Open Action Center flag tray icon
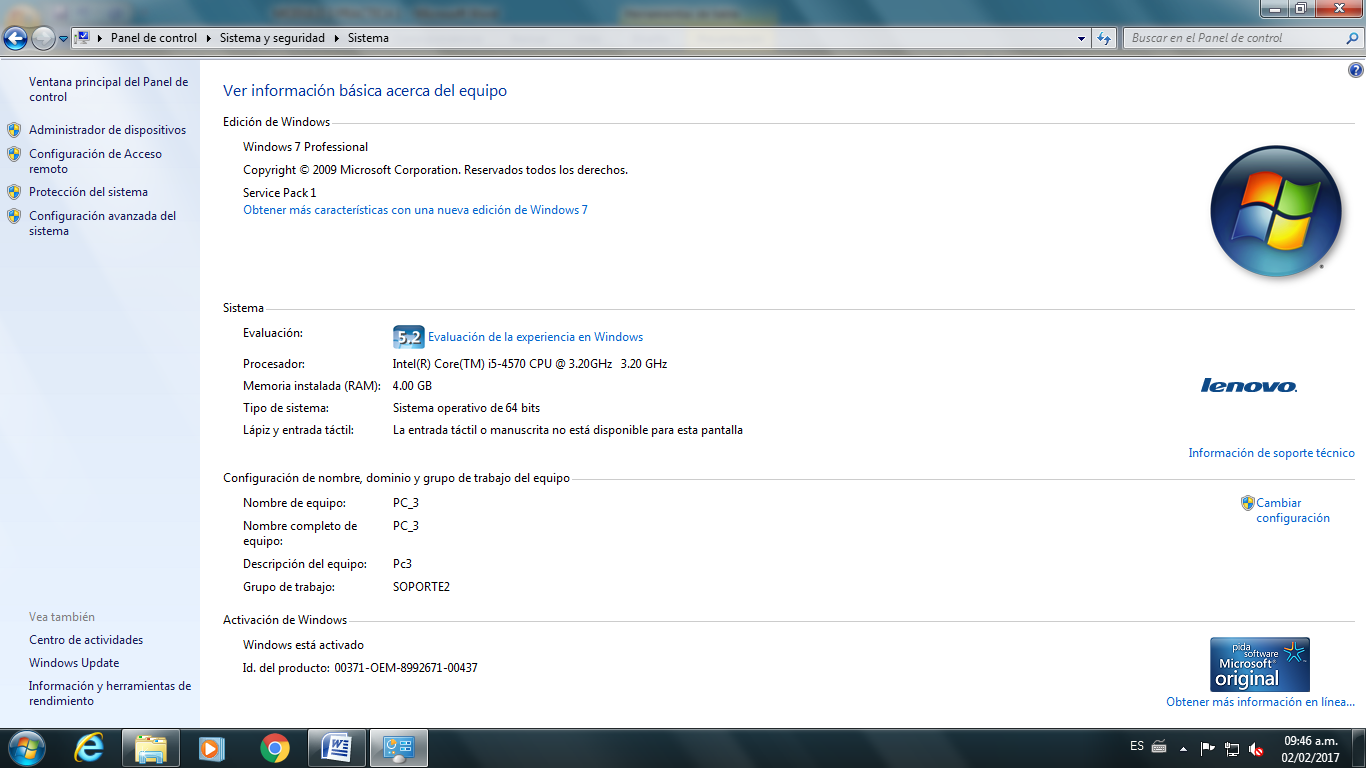 point(1208,748)
